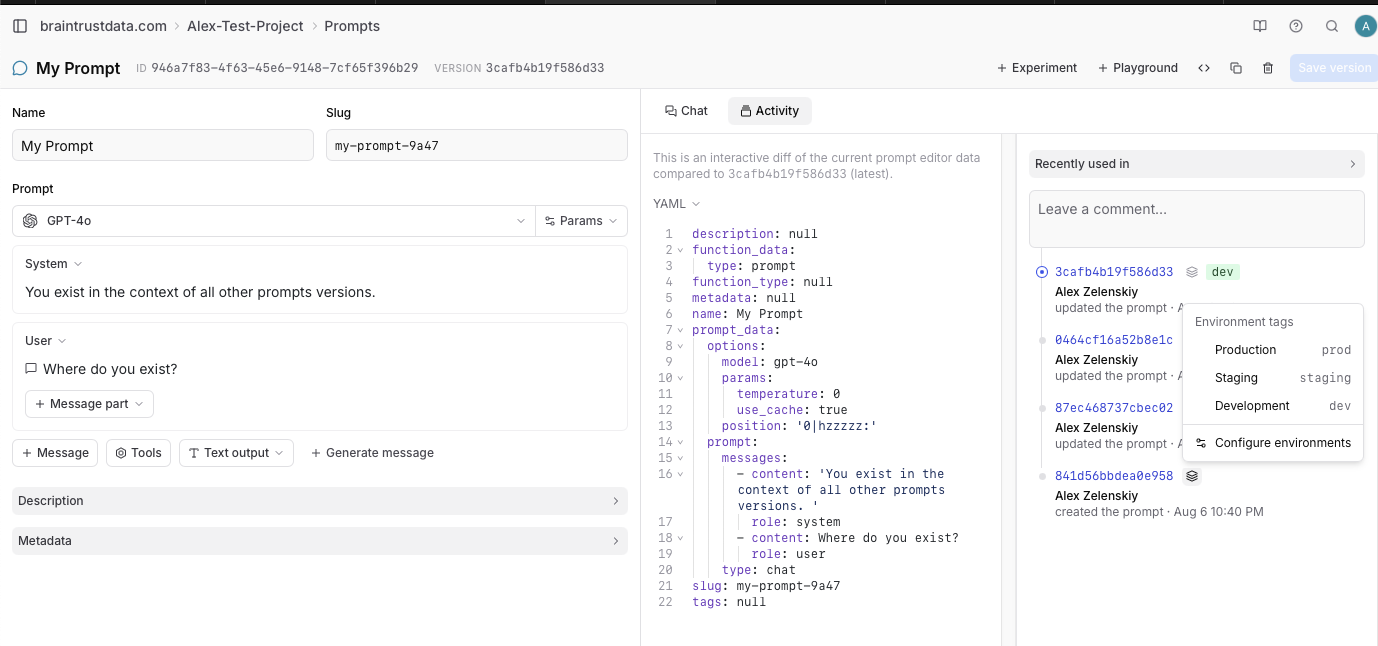Click the Experiment button
The image size is (1378, 646).
click(x=1037, y=68)
